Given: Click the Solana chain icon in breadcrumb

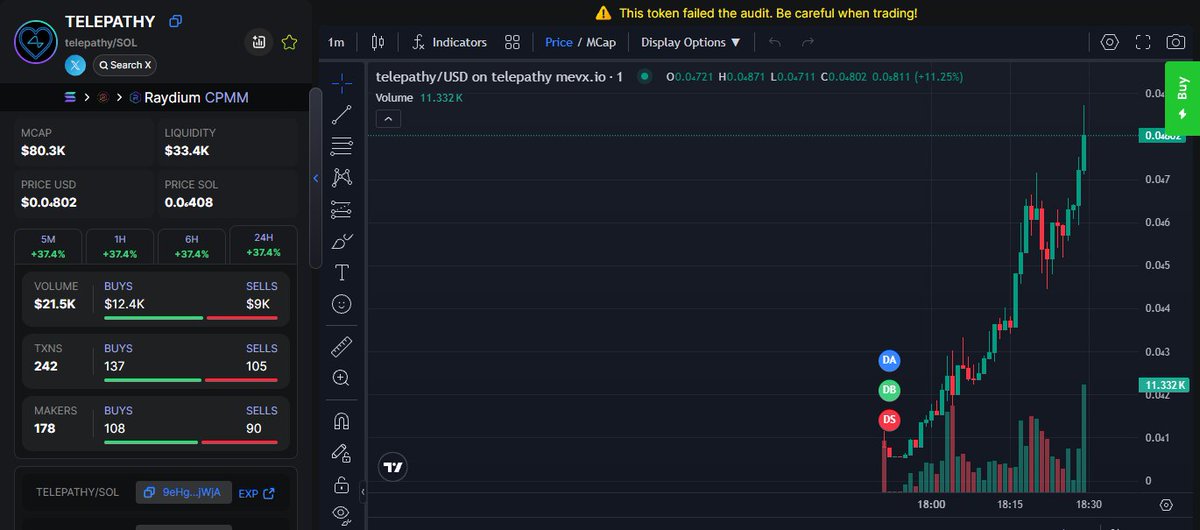Looking at the screenshot, I should [69, 97].
